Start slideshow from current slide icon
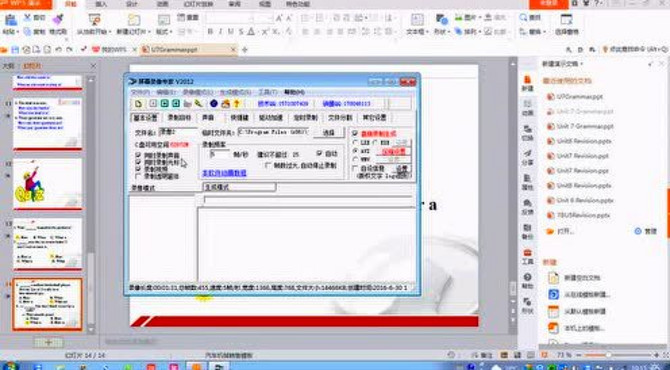Viewport: 670px width, 370px height. point(94,19)
